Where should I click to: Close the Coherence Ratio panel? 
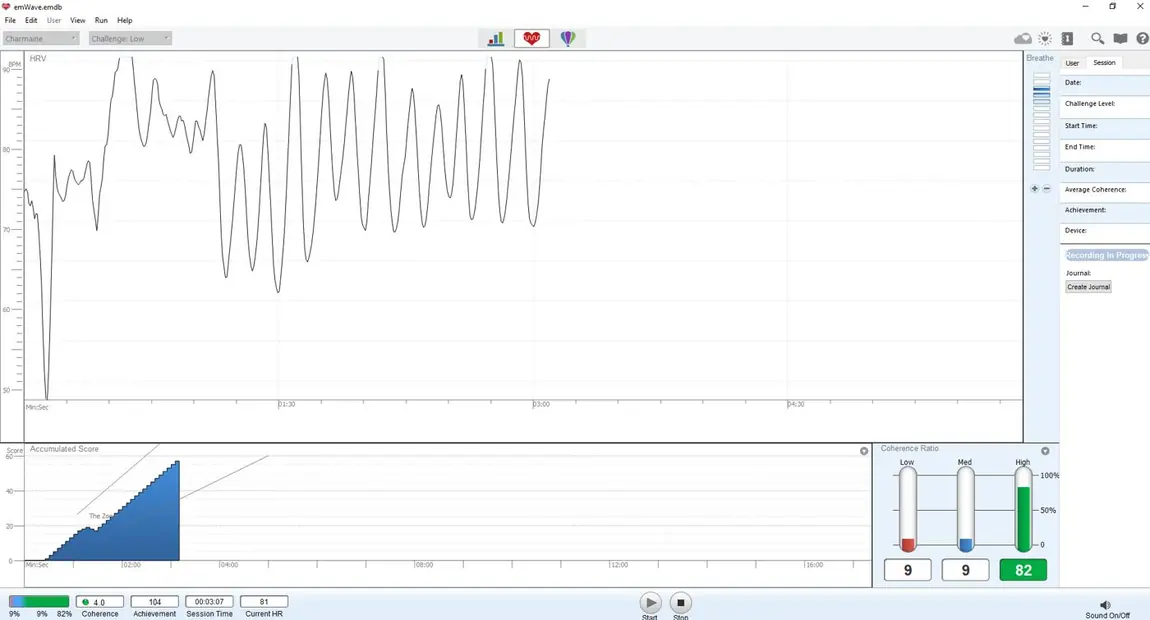click(x=1045, y=451)
